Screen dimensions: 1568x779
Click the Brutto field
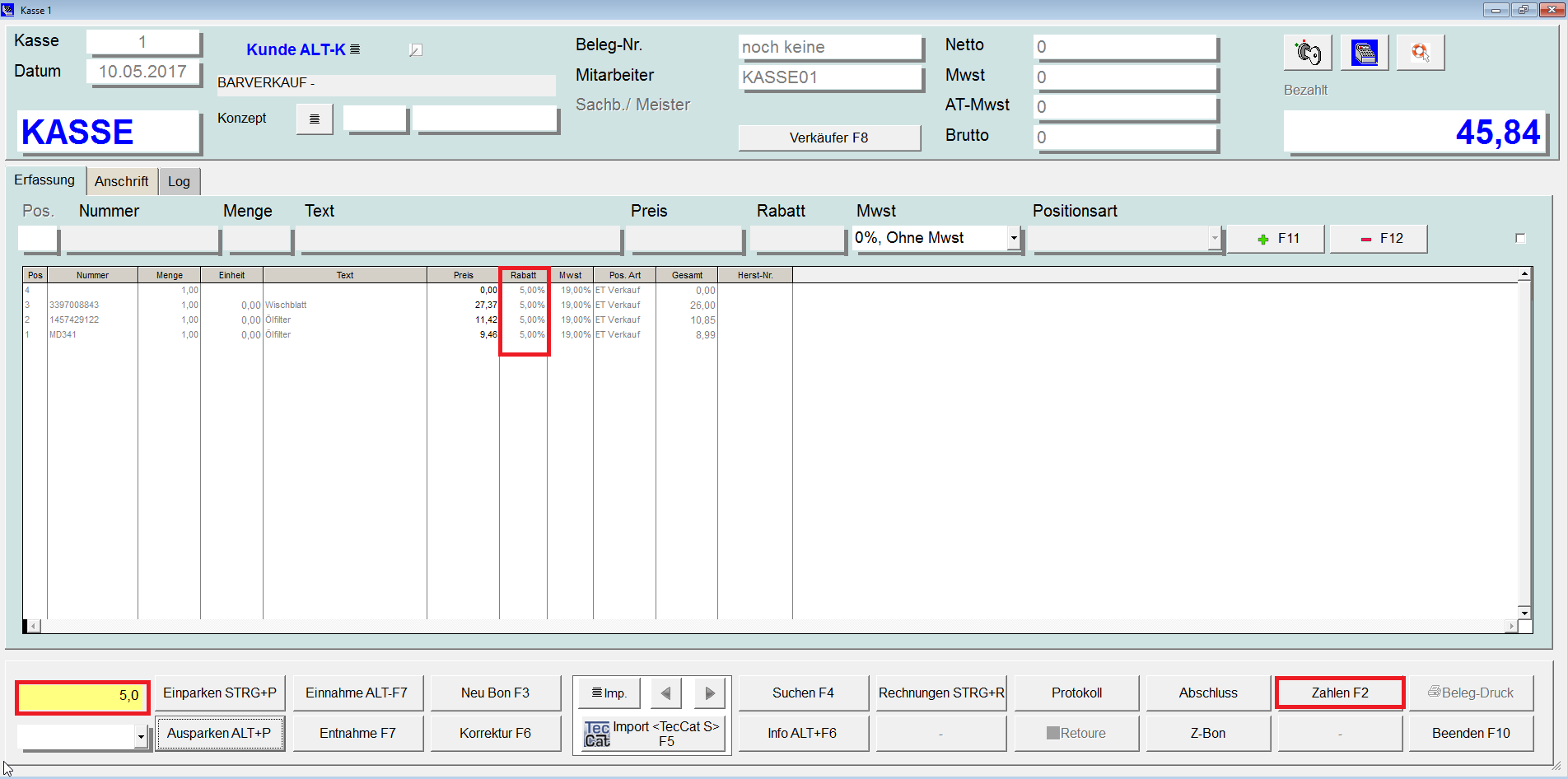click(1125, 138)
